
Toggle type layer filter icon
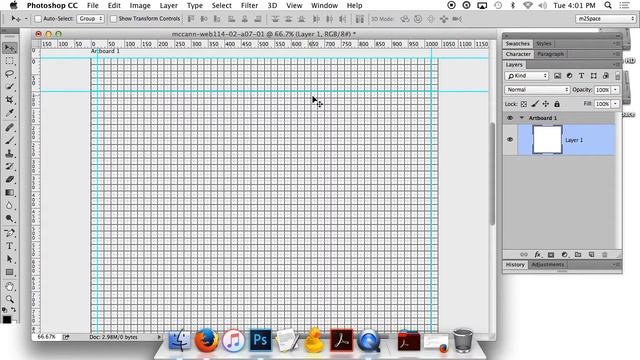pos(581,76)
